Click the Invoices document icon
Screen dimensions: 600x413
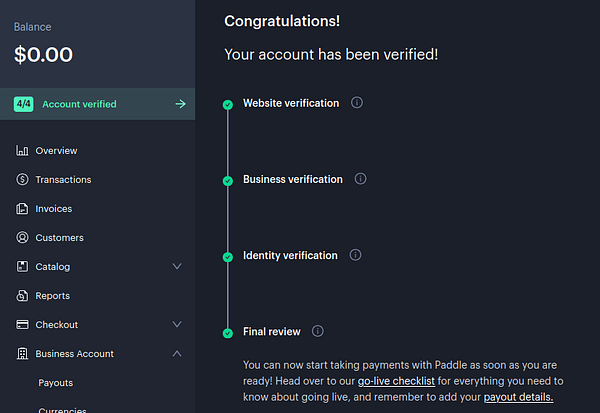[22, 209]
